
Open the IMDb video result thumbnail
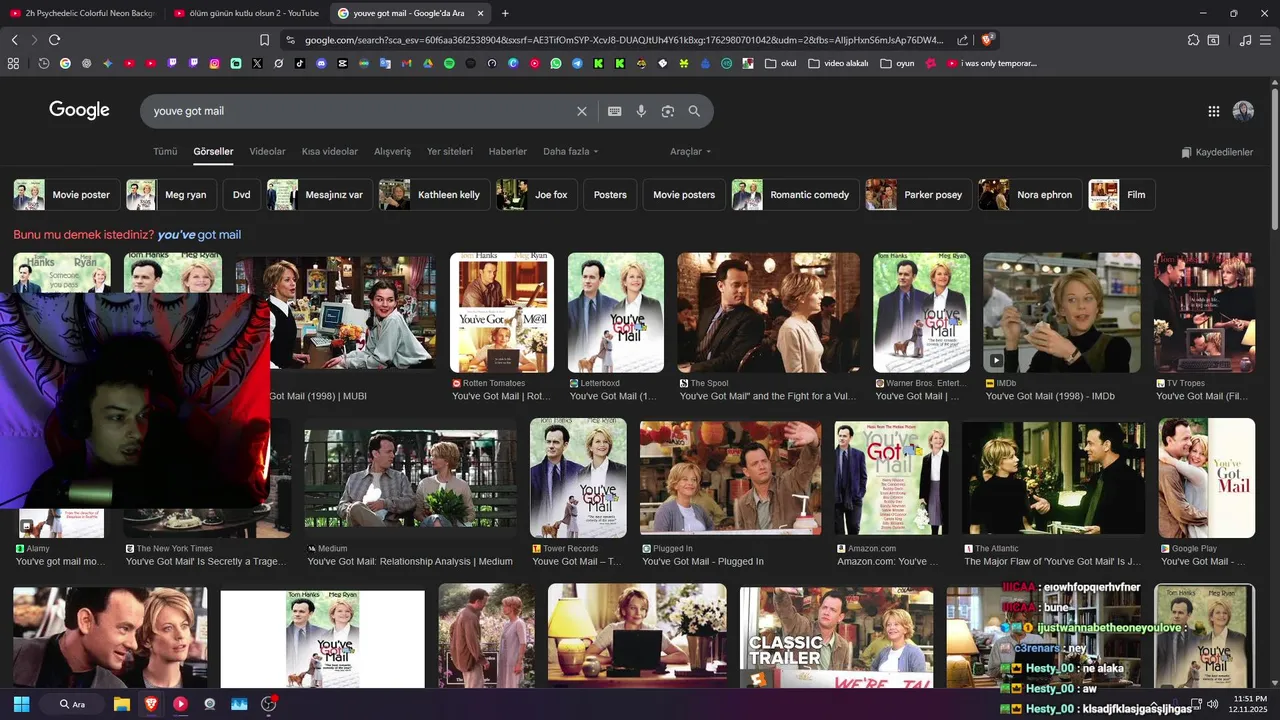1062,312
